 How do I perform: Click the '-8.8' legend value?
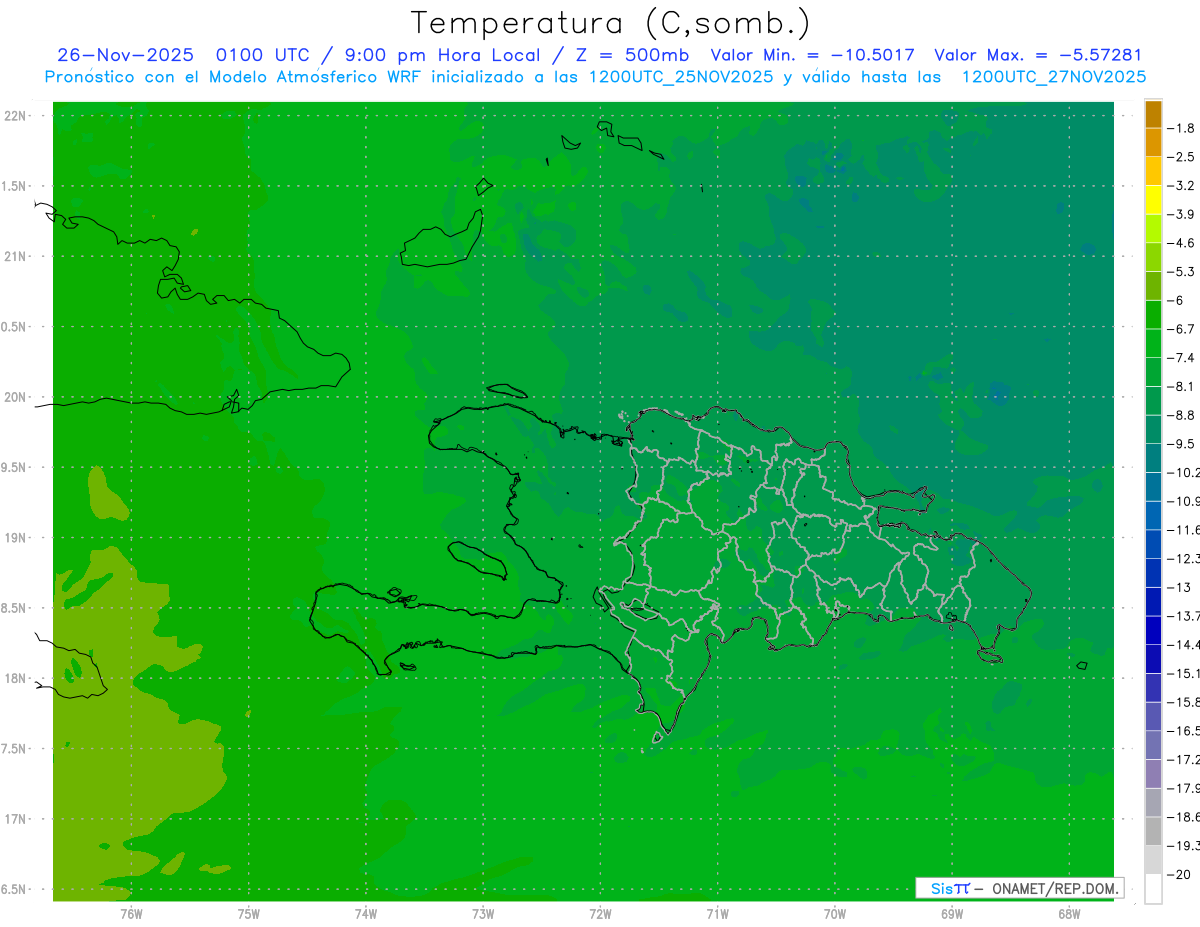tap(1182, 415)
